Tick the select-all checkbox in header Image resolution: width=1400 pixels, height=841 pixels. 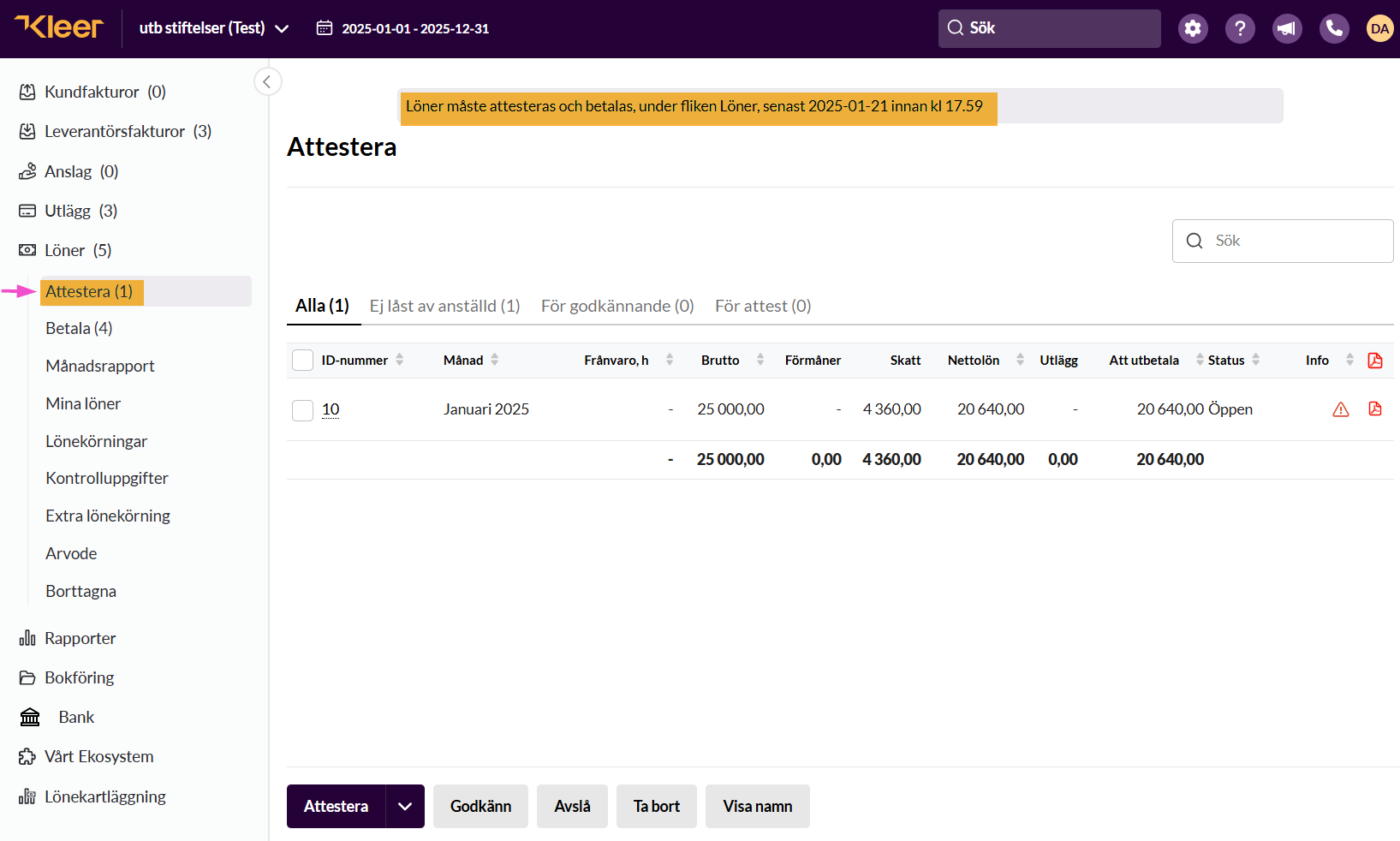coord(302,360)
